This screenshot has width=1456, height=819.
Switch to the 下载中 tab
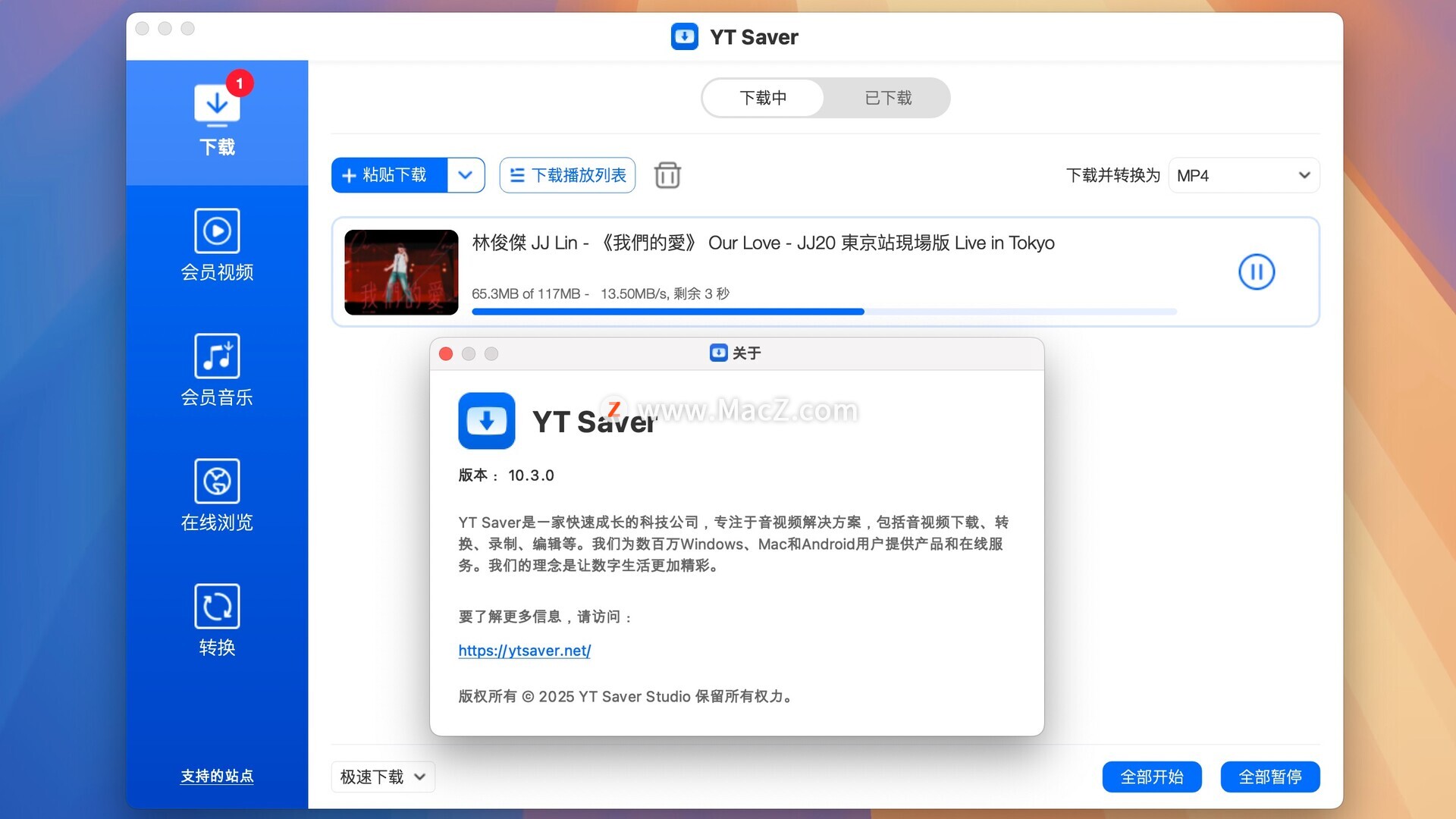pos(763,98)
